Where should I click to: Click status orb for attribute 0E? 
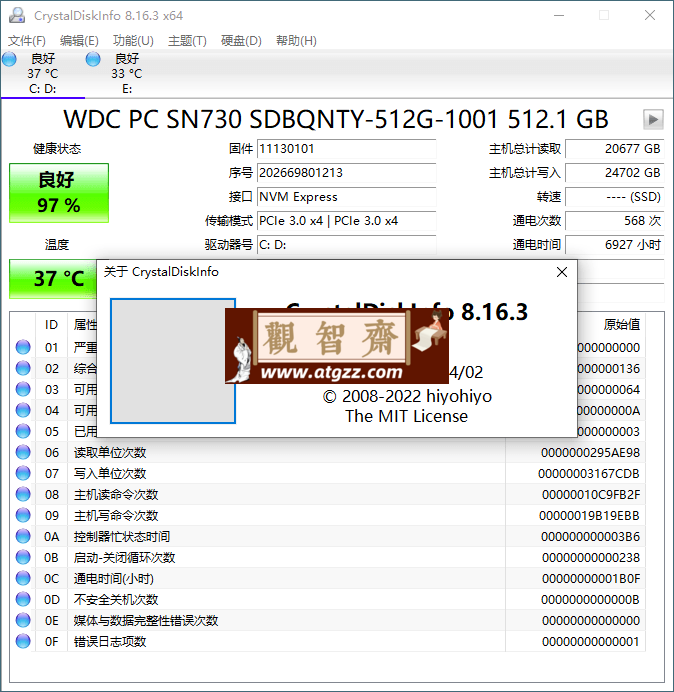click(x=23, y=621)
